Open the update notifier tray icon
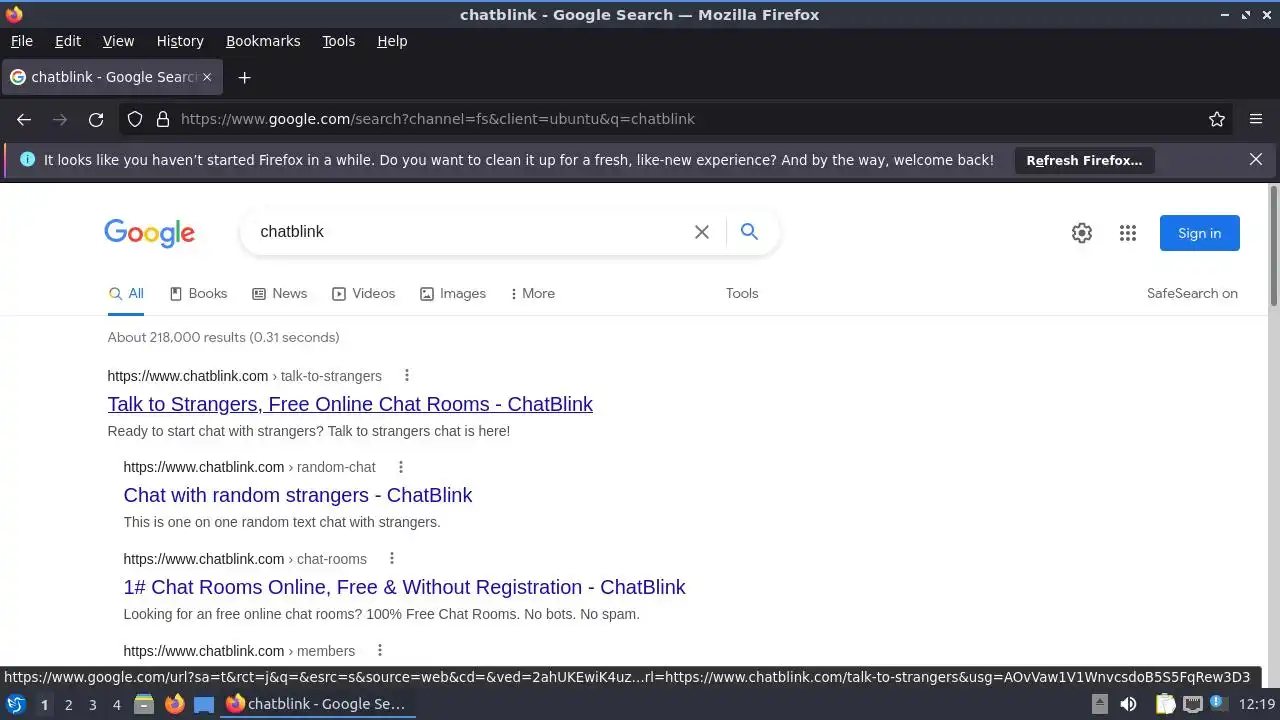 point(1219,704)
